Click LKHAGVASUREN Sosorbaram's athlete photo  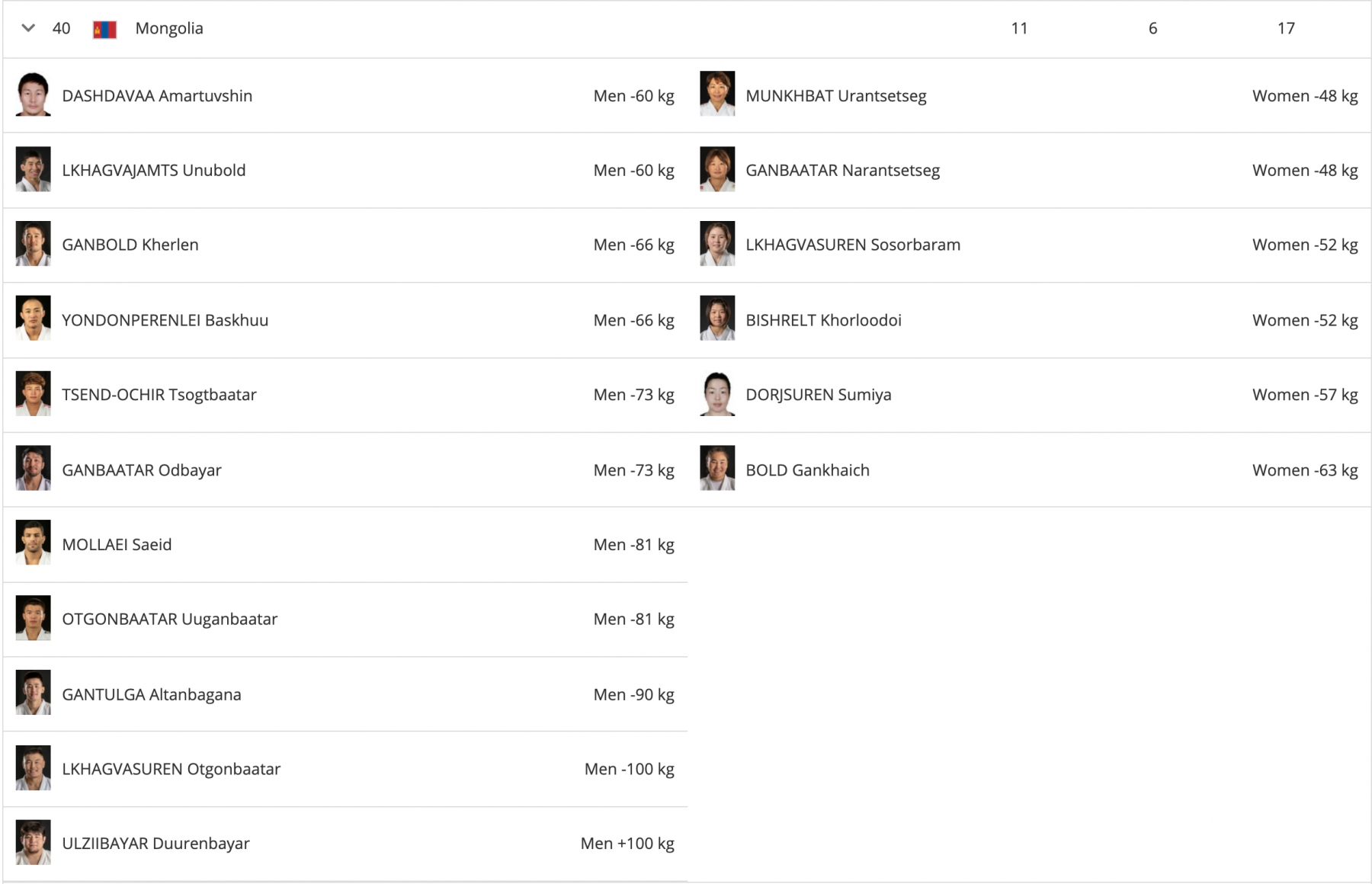click(717, 244)
